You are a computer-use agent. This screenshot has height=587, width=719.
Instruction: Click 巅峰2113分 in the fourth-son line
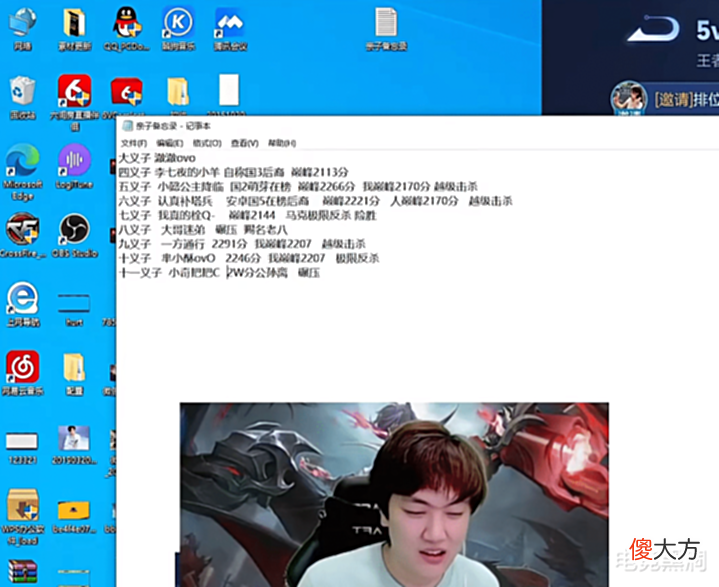pyautogui.click(x=320, y=172)
